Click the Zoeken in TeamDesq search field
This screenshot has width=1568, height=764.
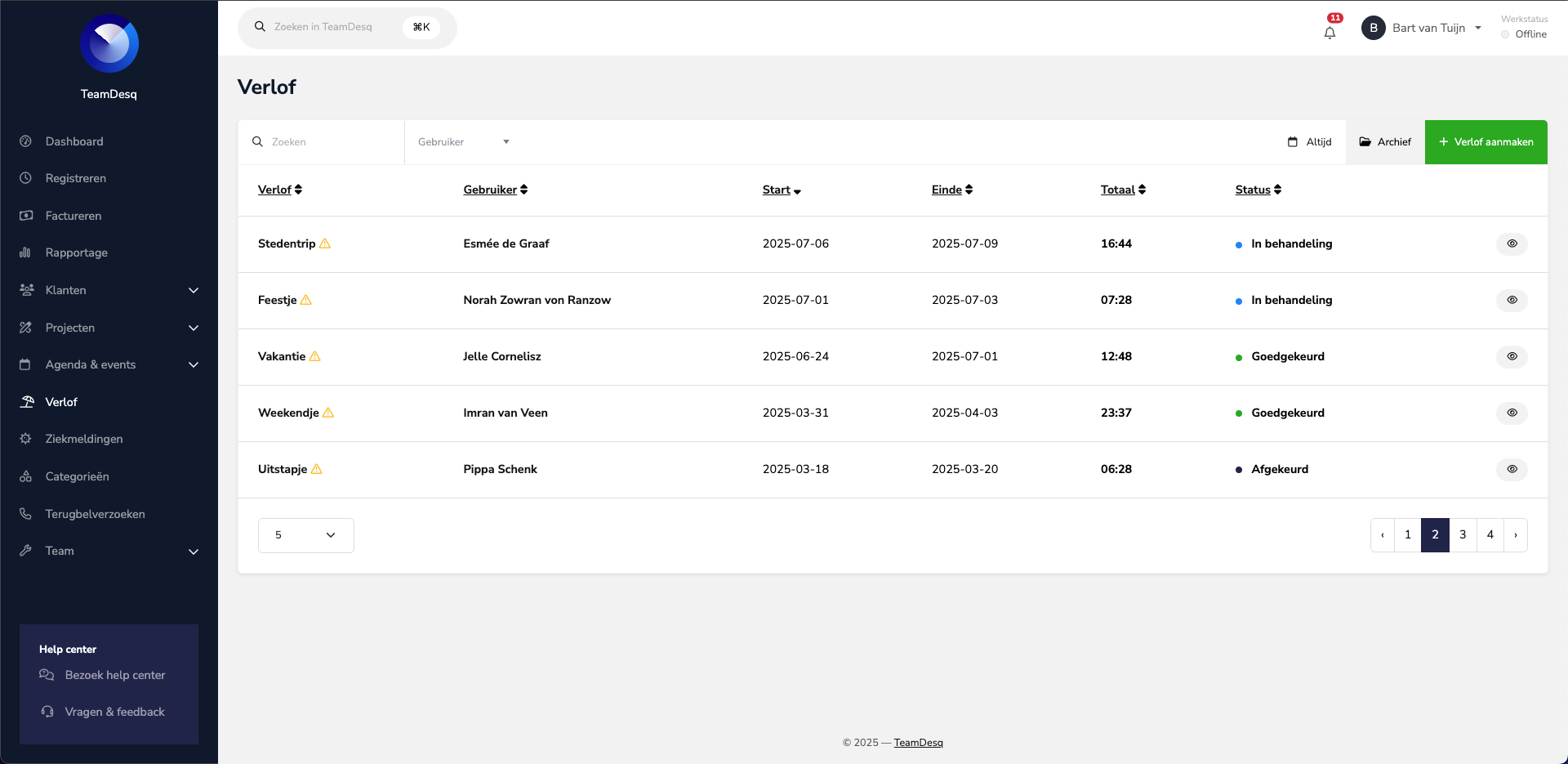point(335,27)
